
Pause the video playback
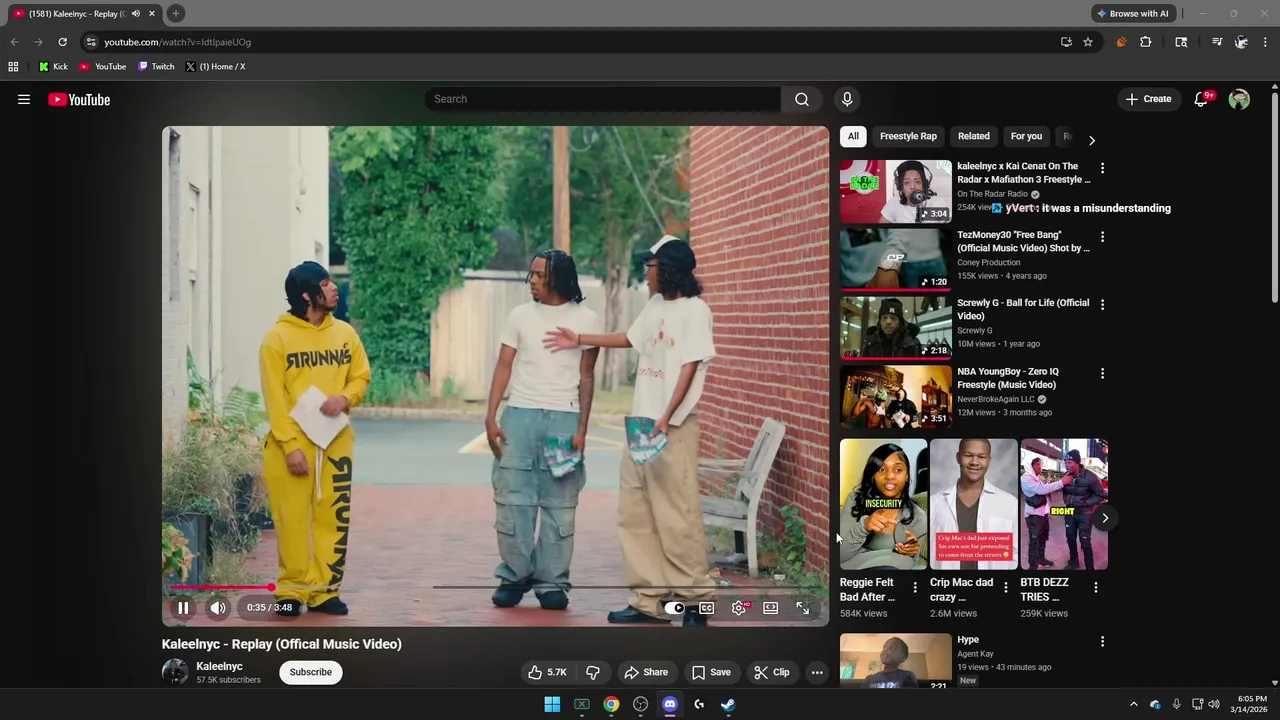pos(183,607)
